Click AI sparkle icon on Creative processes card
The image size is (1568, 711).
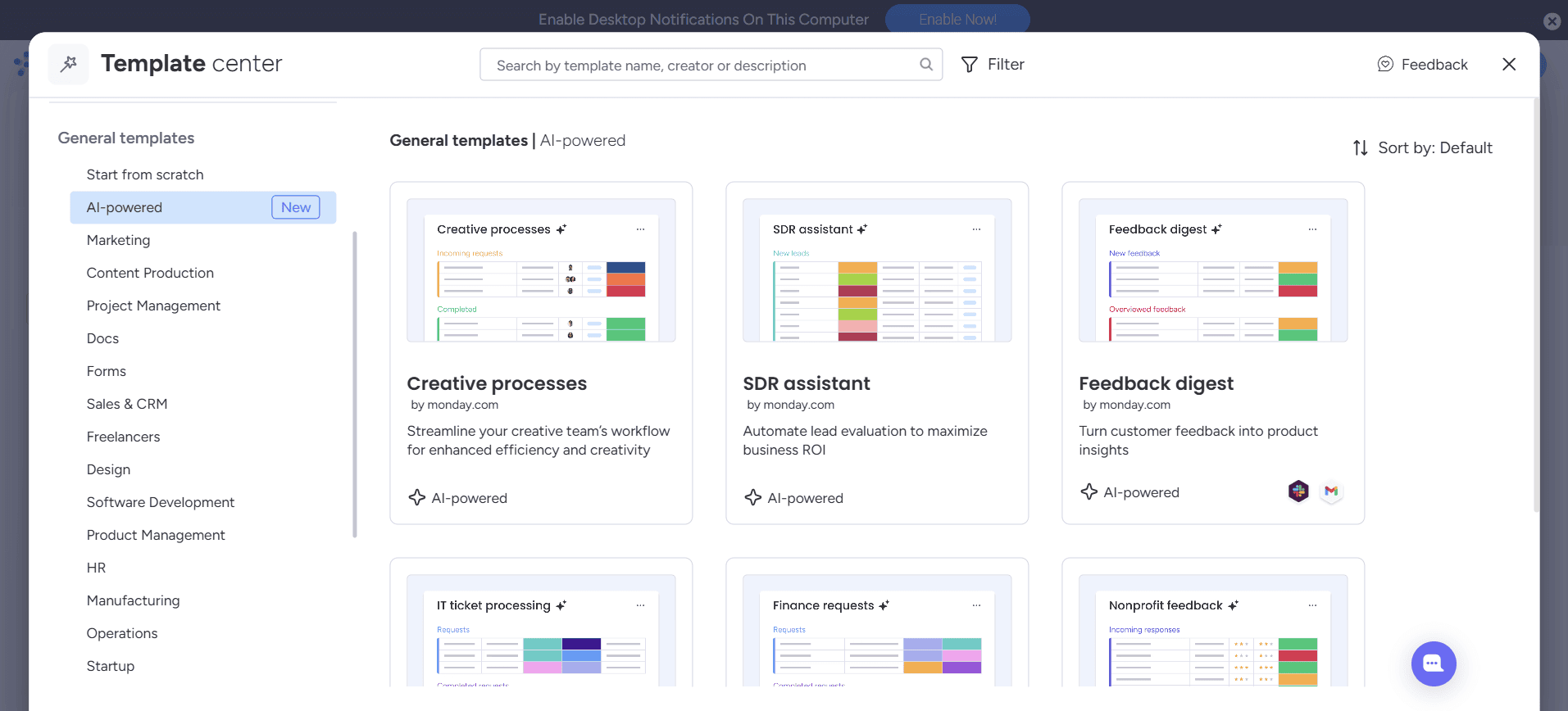417,497
